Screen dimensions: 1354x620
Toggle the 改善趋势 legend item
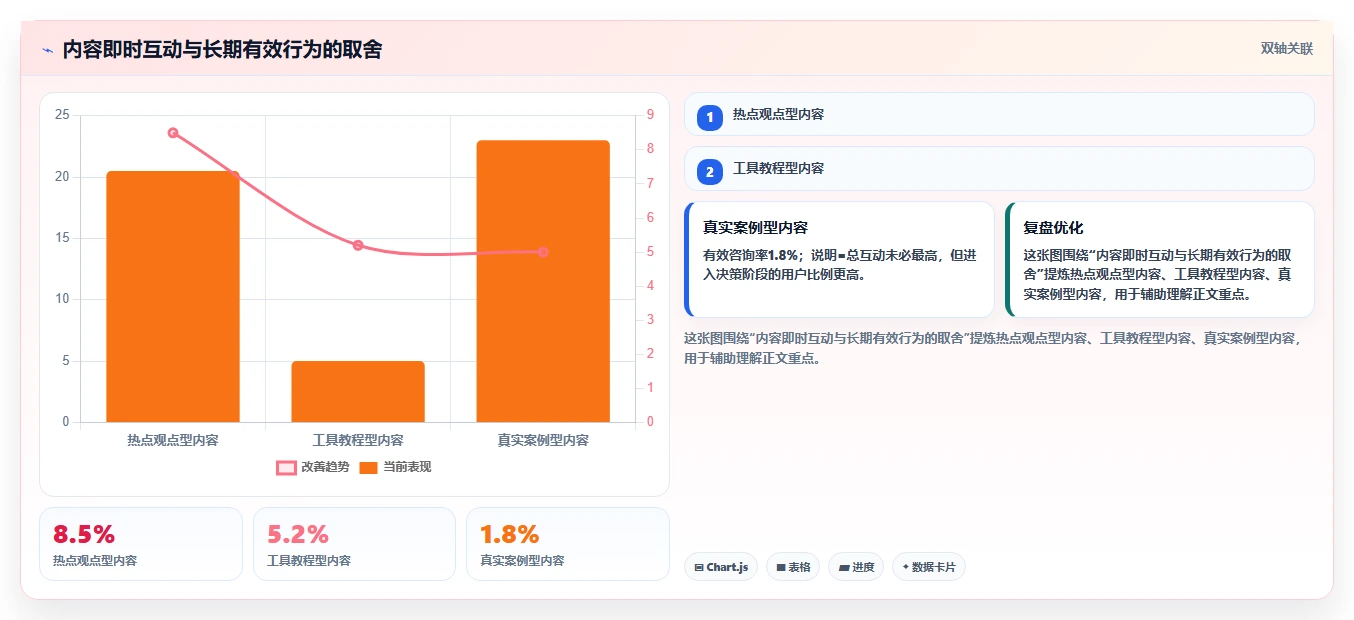[313, 467]
